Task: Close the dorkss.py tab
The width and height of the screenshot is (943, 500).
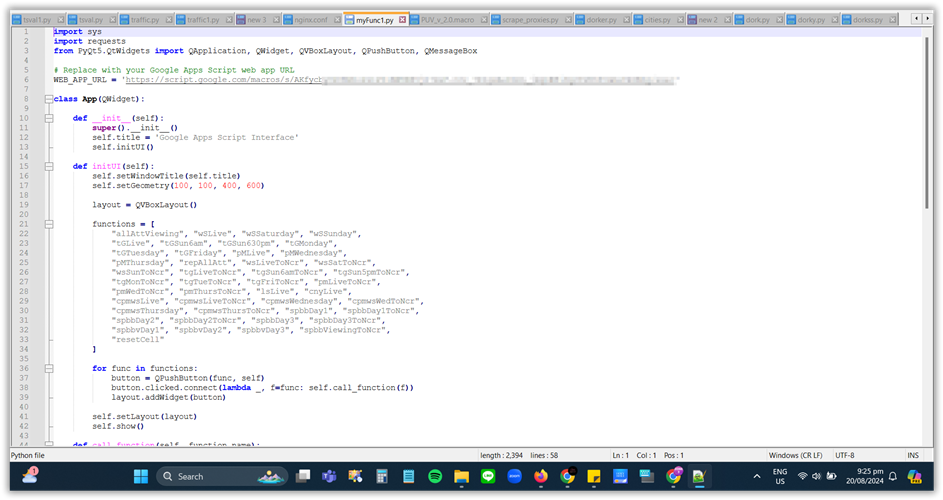Action: [x=892, y=20]
